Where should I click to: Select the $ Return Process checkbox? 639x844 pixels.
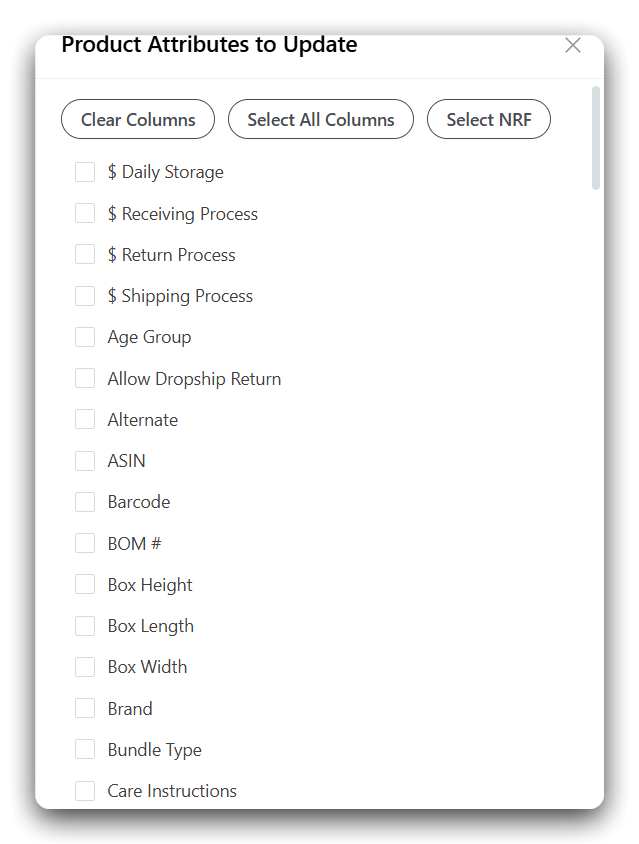click(85, 254)
